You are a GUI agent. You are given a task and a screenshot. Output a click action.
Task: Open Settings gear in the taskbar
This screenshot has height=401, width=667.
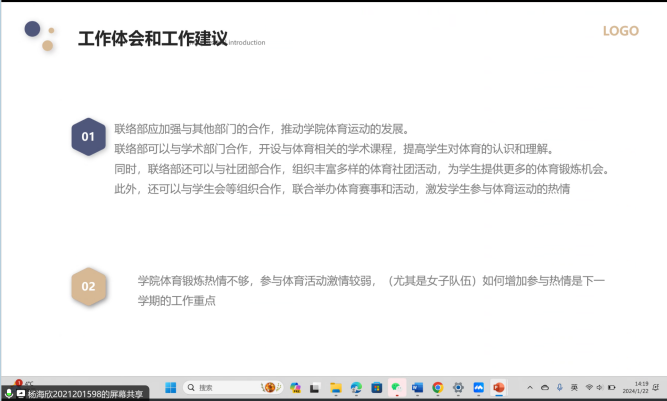point(458,387)
